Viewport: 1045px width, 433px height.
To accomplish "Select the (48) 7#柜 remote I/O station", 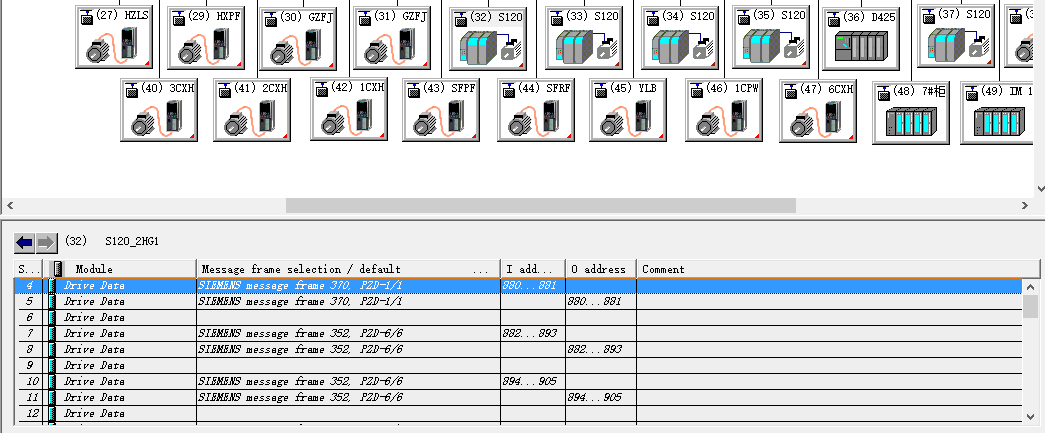I will click(x=911, y=113).
